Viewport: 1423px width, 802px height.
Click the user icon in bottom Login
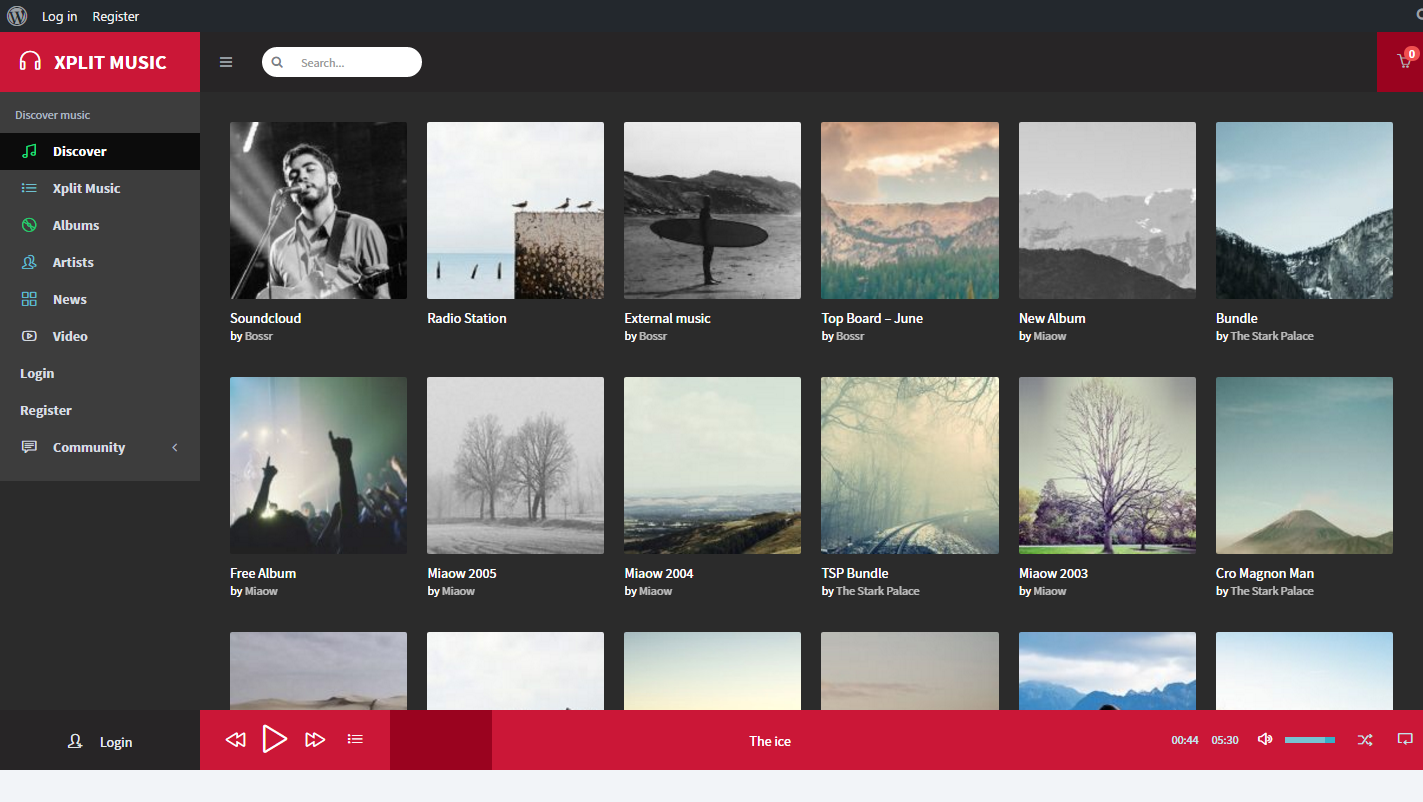[75, 741]
